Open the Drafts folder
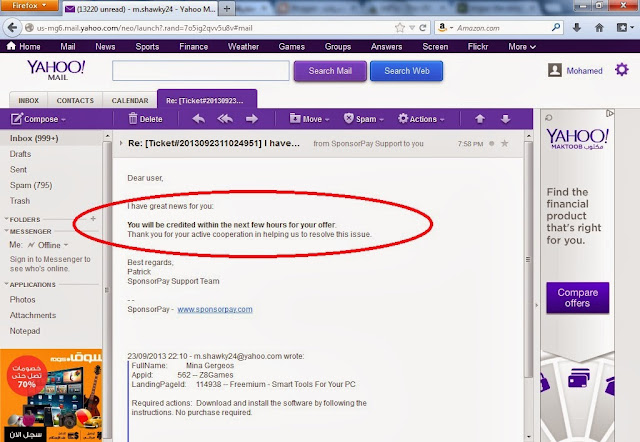Image resolution: width=640 pixels, height=442 pixels. (x=20, y=154)
